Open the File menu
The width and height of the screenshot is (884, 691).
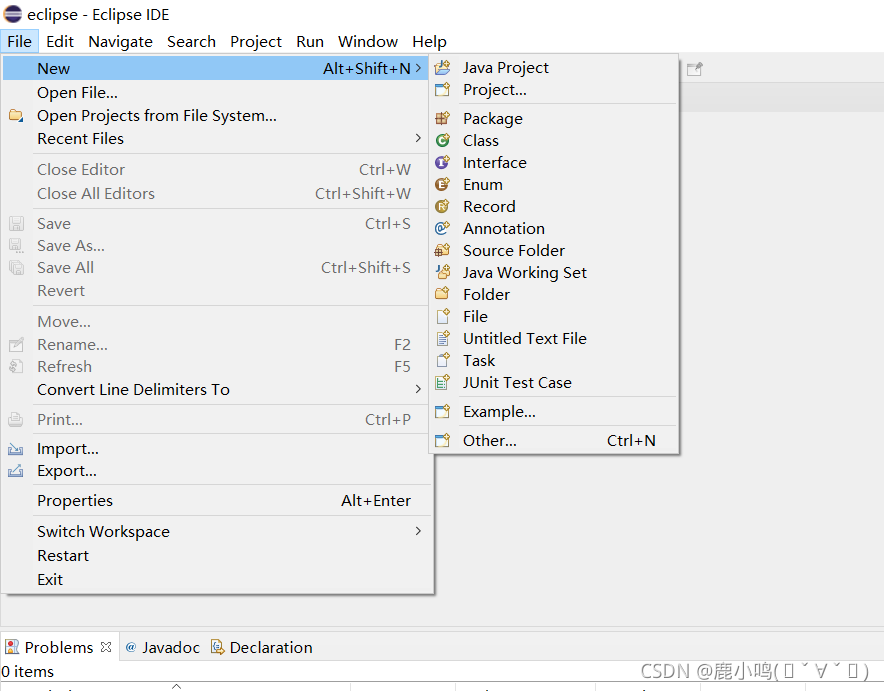click(19, 42)
